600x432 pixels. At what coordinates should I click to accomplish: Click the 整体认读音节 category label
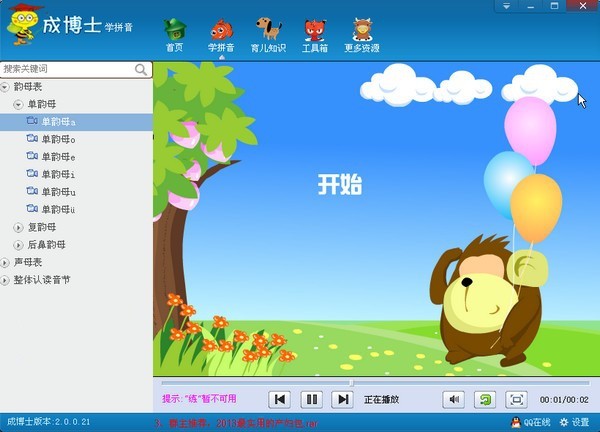[42, 280]
